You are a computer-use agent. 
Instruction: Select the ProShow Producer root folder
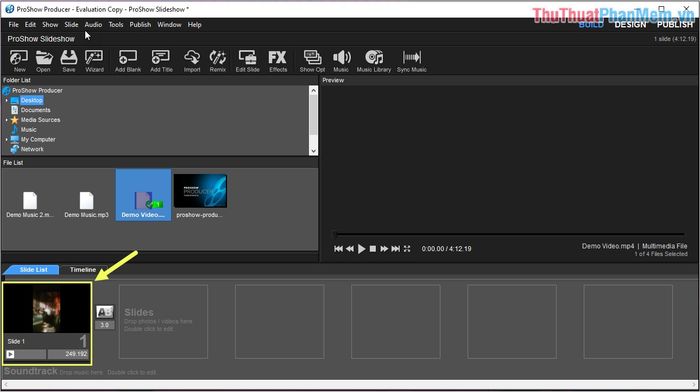37,91
